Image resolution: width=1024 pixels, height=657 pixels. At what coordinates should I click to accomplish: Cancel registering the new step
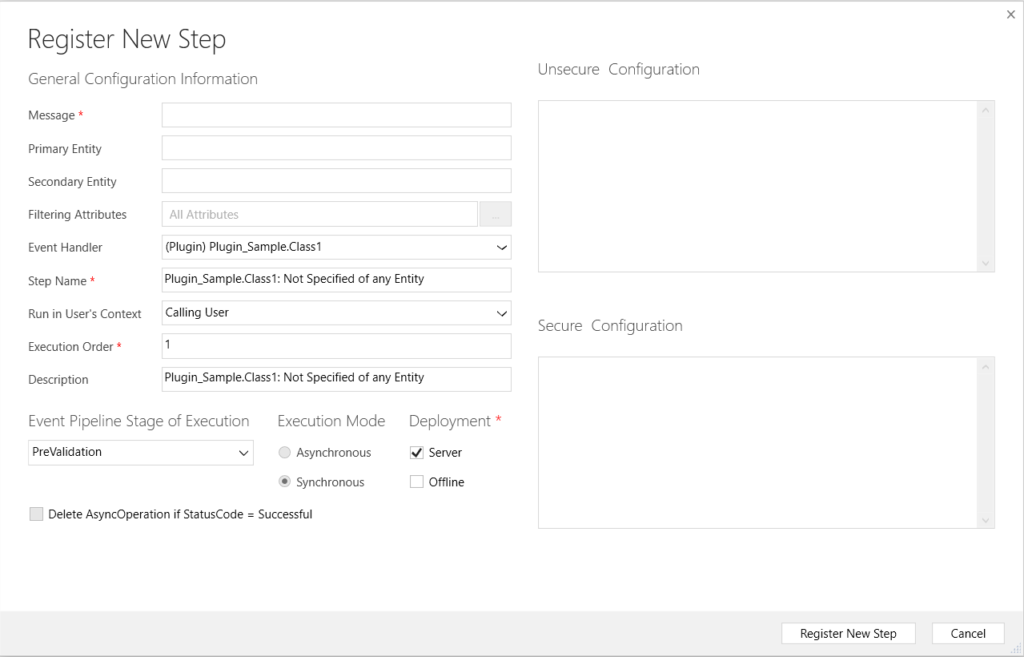click(x=967, y=633)
